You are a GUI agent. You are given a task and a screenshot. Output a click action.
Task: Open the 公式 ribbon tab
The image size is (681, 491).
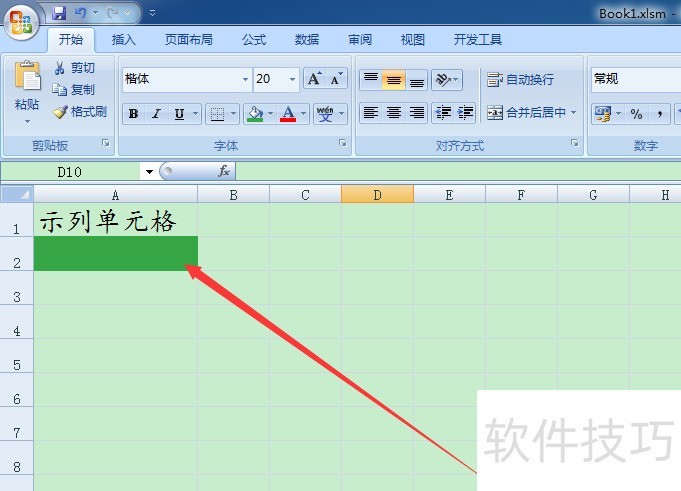point(254,40)
